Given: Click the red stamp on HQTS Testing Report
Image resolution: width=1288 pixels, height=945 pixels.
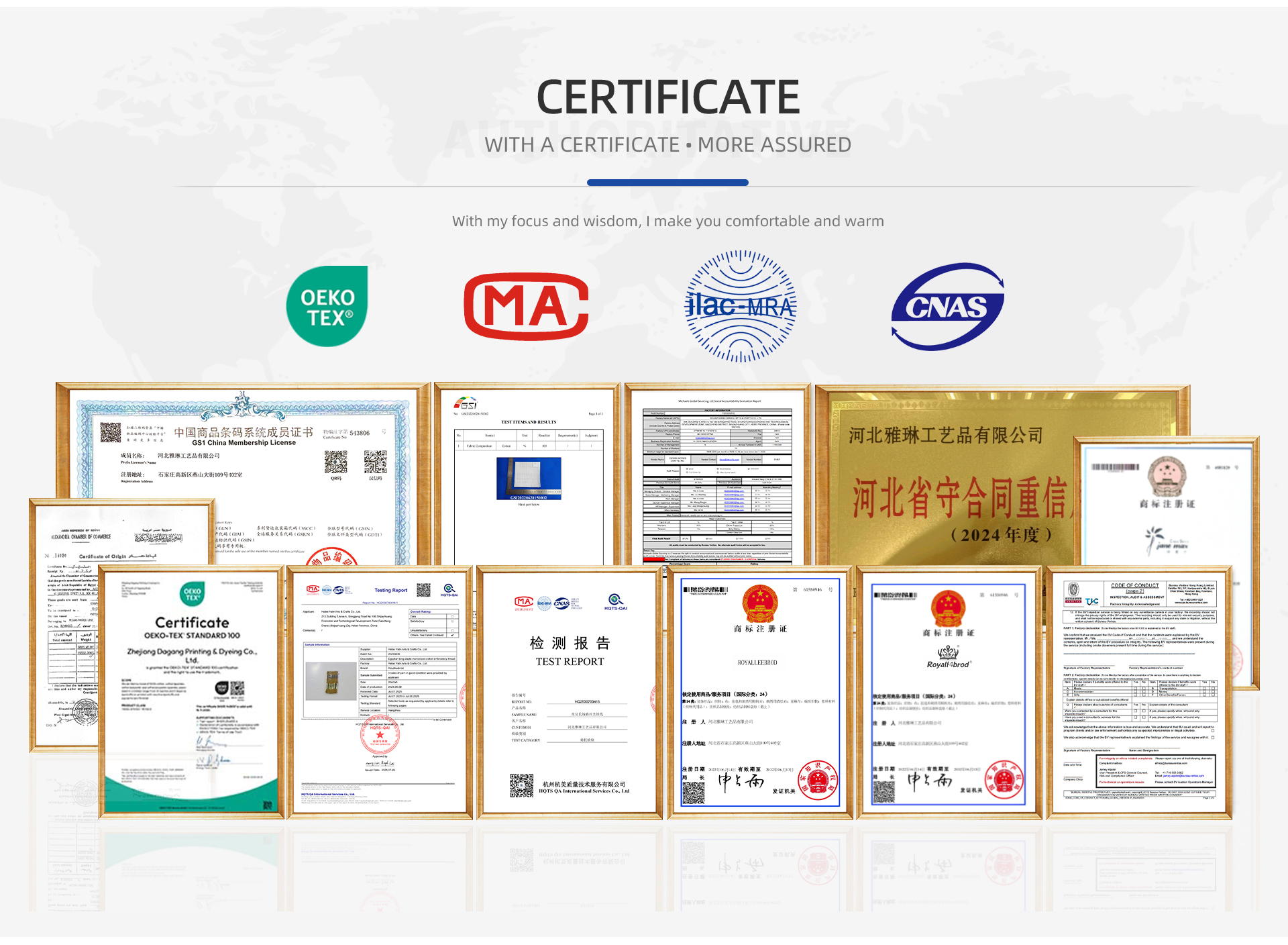Looking at the screenshot, I should [x=380, y=736].
